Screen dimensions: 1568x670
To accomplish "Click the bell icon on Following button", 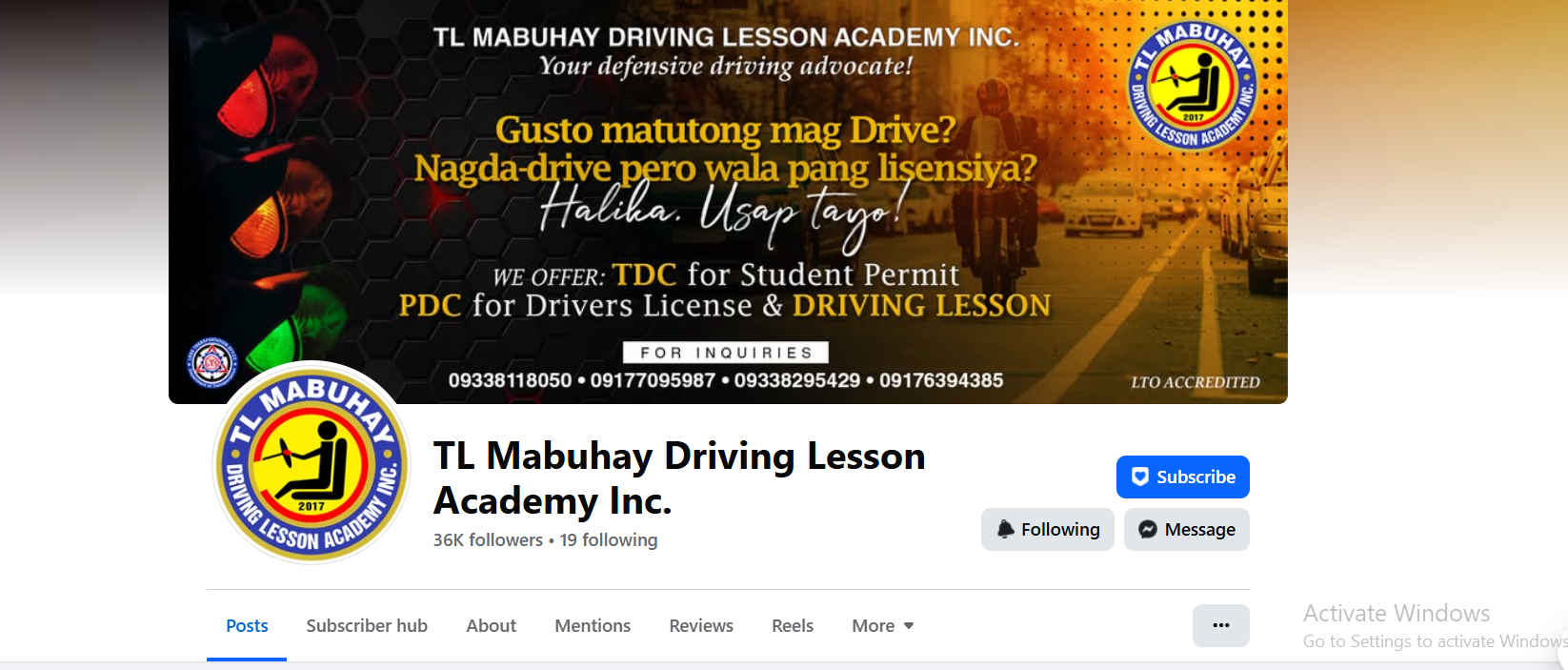I will [x=1005, y=529].
